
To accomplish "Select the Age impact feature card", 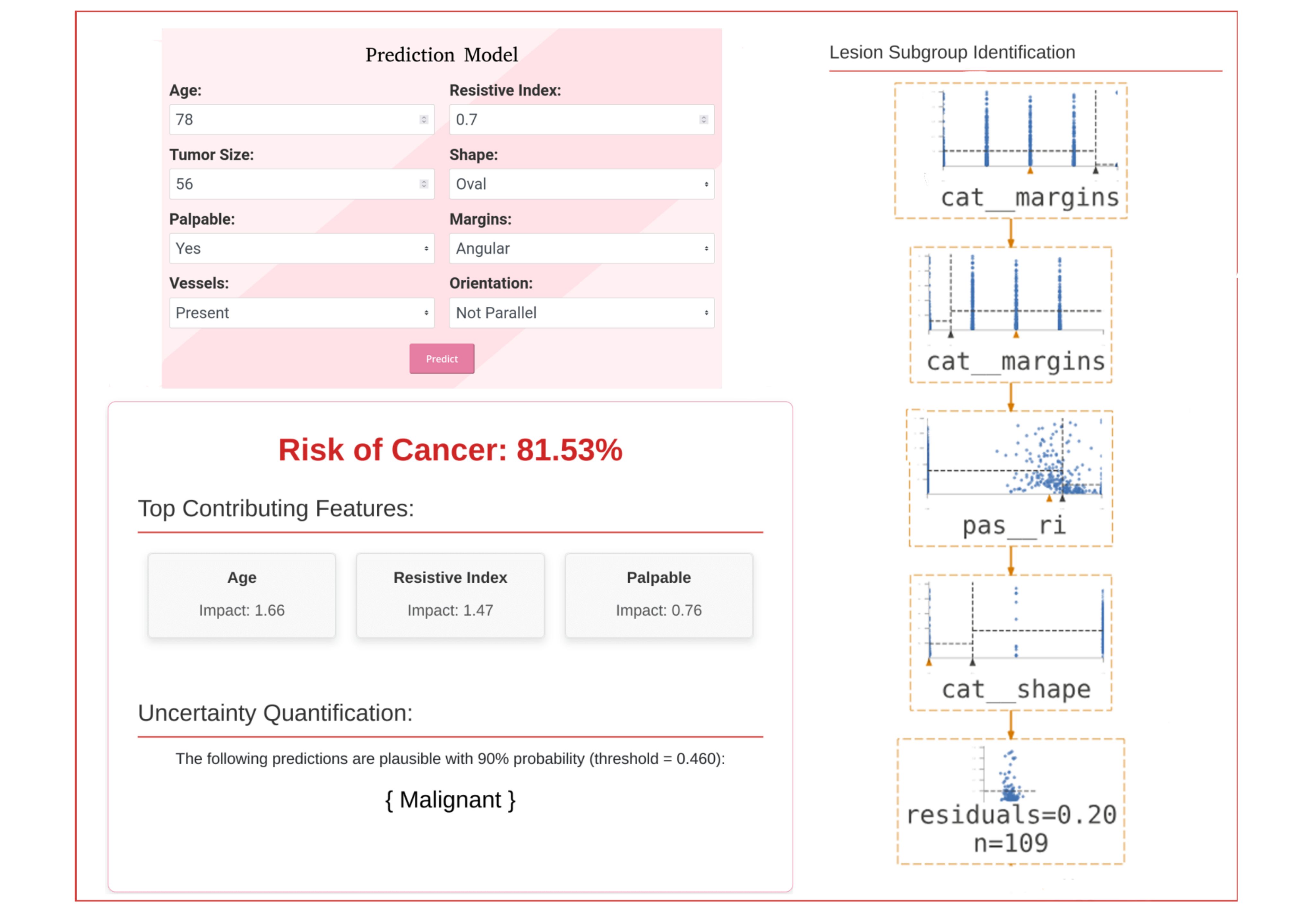I will pos(242,595).
